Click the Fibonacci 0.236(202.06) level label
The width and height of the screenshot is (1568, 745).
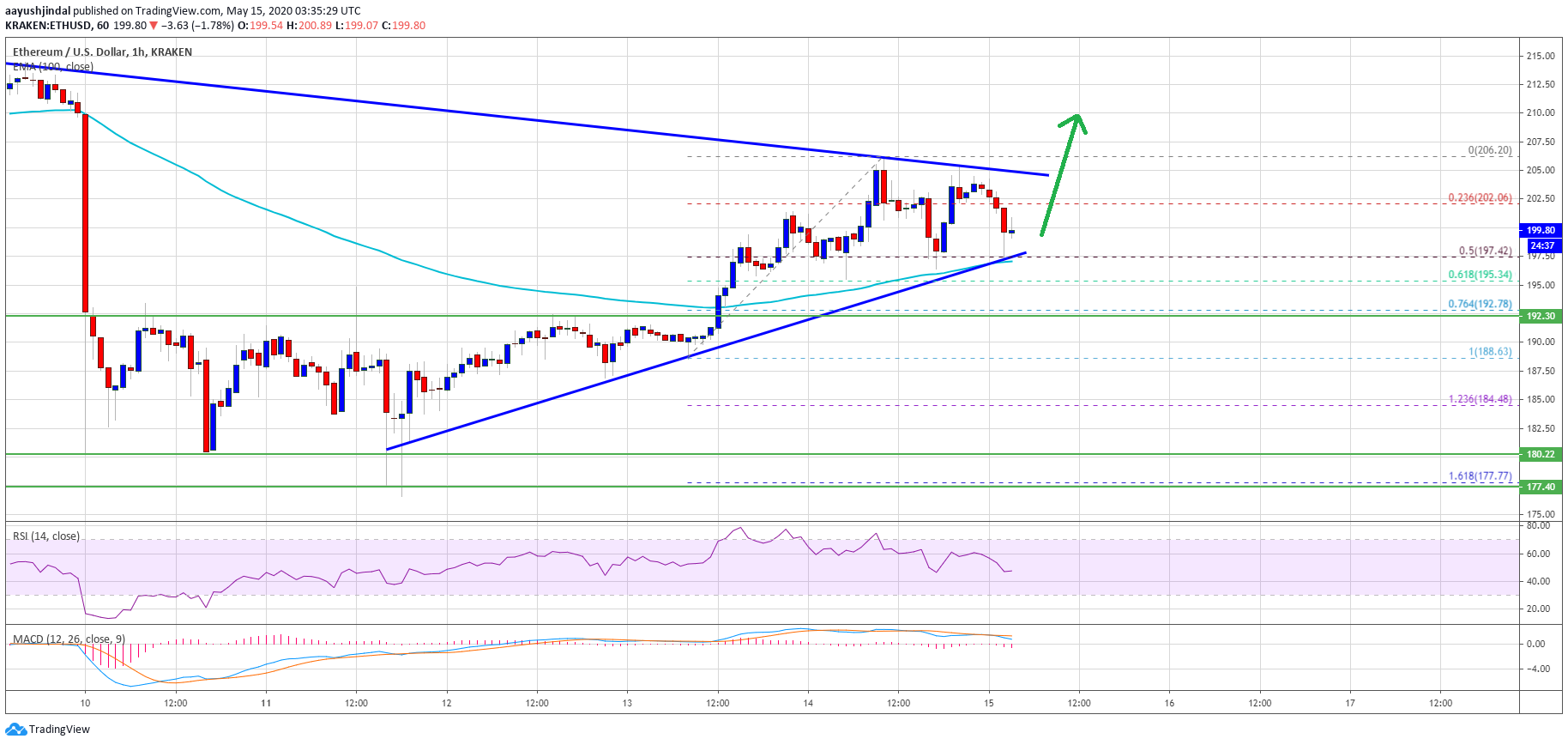(1481, 197)
